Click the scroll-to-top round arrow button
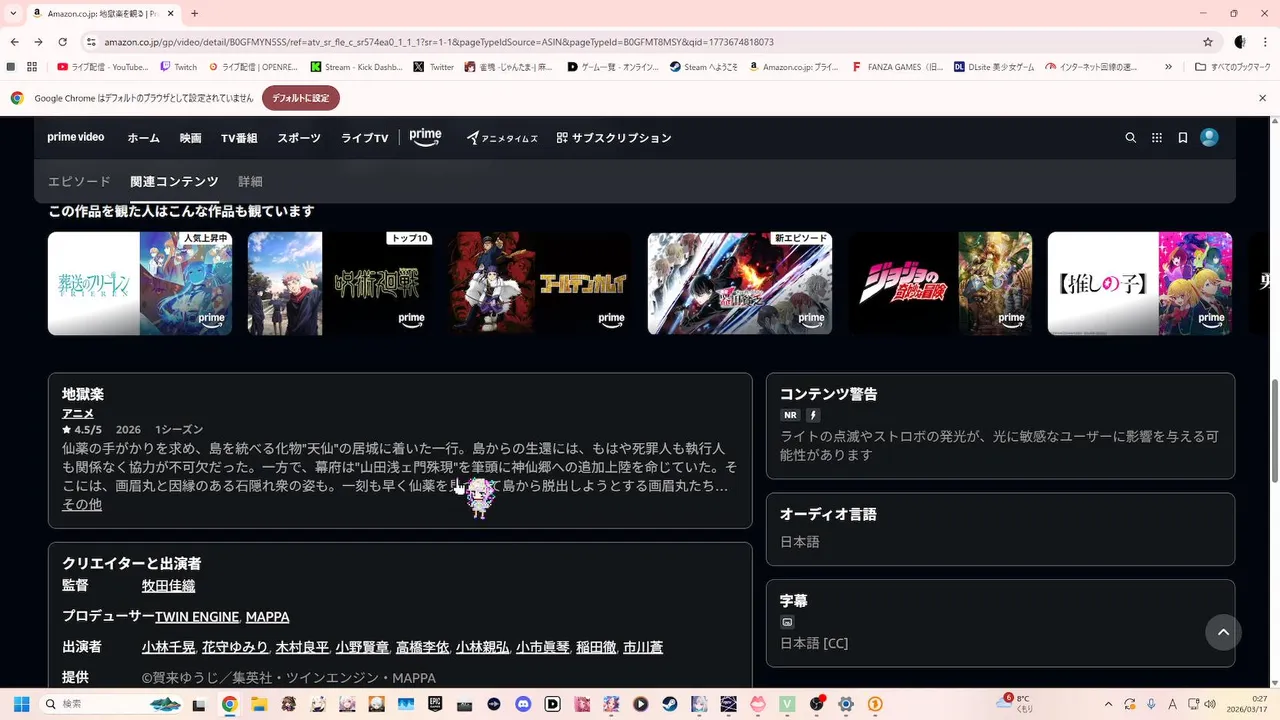 1223,632
